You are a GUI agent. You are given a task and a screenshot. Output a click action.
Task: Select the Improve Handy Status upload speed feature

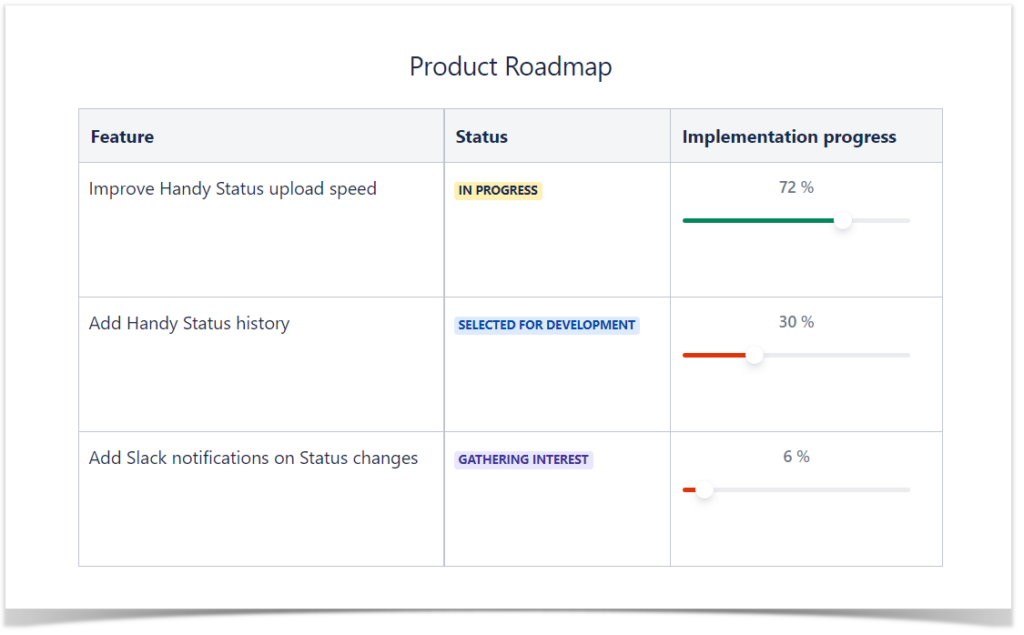(x=233, y=188)
